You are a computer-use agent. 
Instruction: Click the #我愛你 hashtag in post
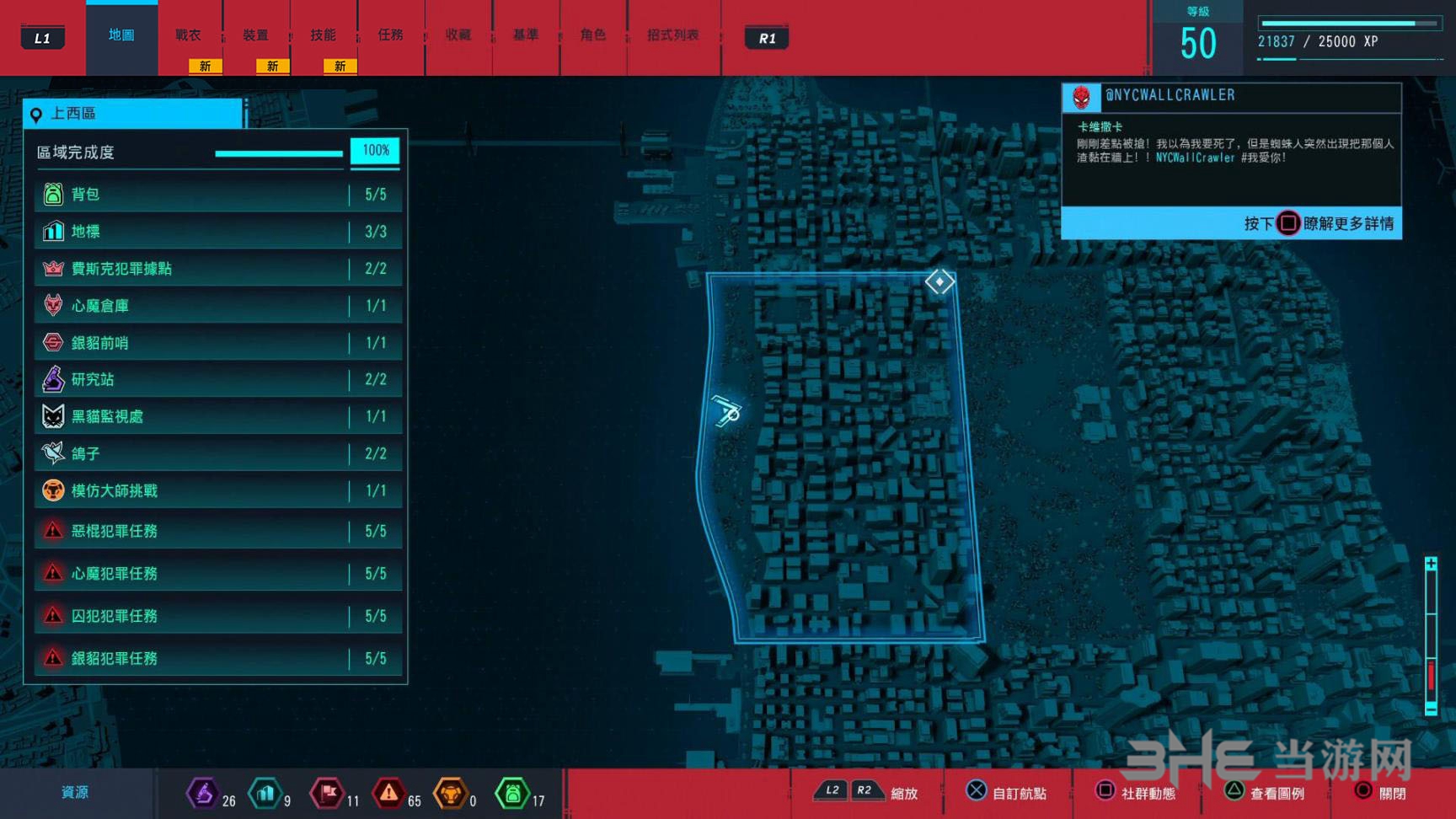[1263, 158]
